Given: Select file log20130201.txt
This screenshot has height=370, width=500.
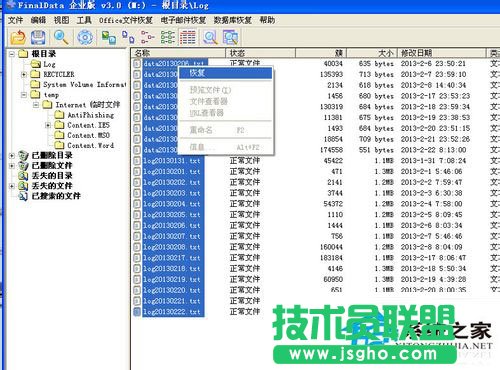Looking at the screenshot, I should [x=172, y=172].
